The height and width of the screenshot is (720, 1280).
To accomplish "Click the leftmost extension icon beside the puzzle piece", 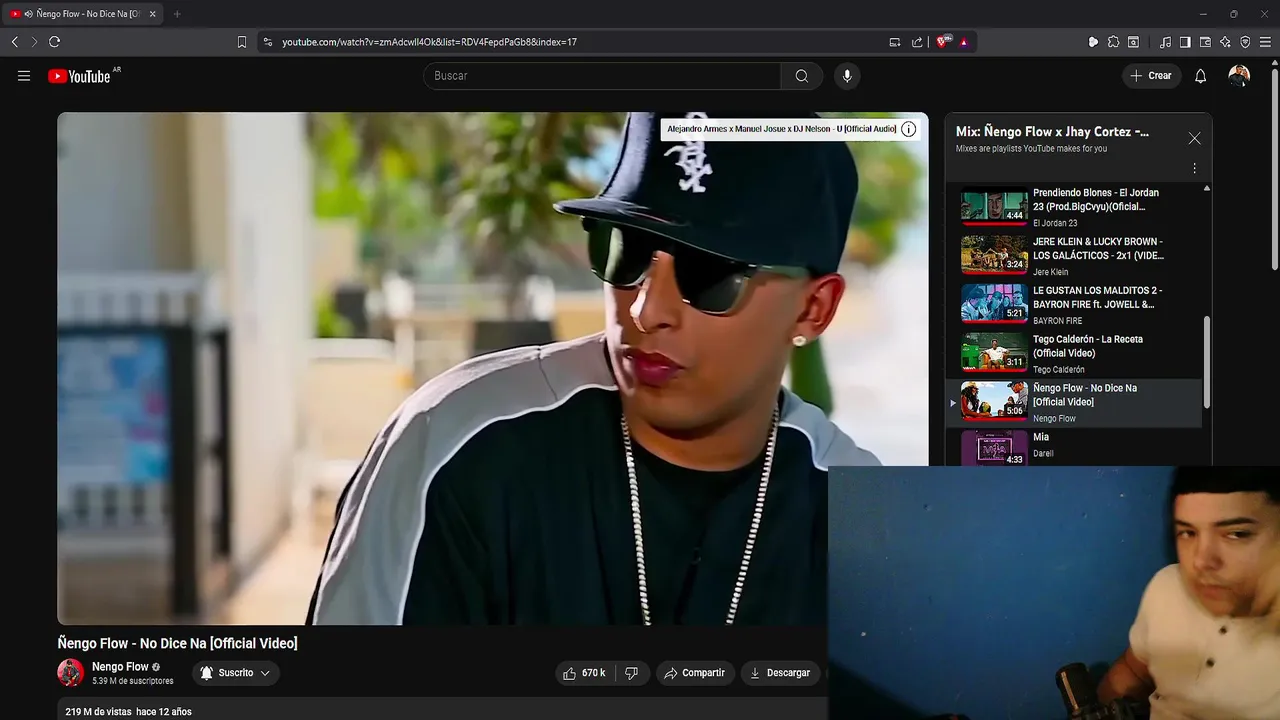I will 1093,42.
